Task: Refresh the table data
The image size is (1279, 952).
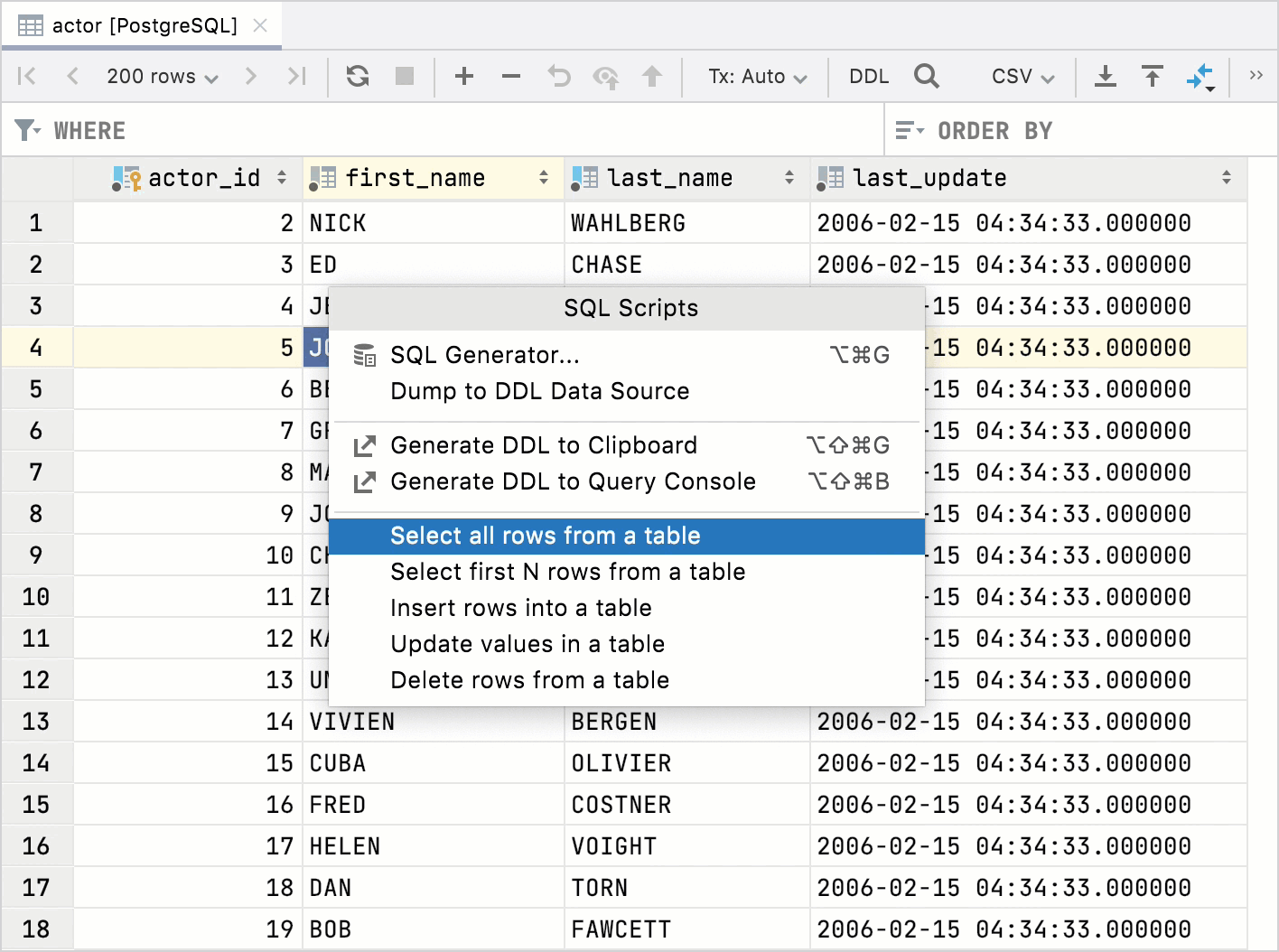Action: point(357,76)
